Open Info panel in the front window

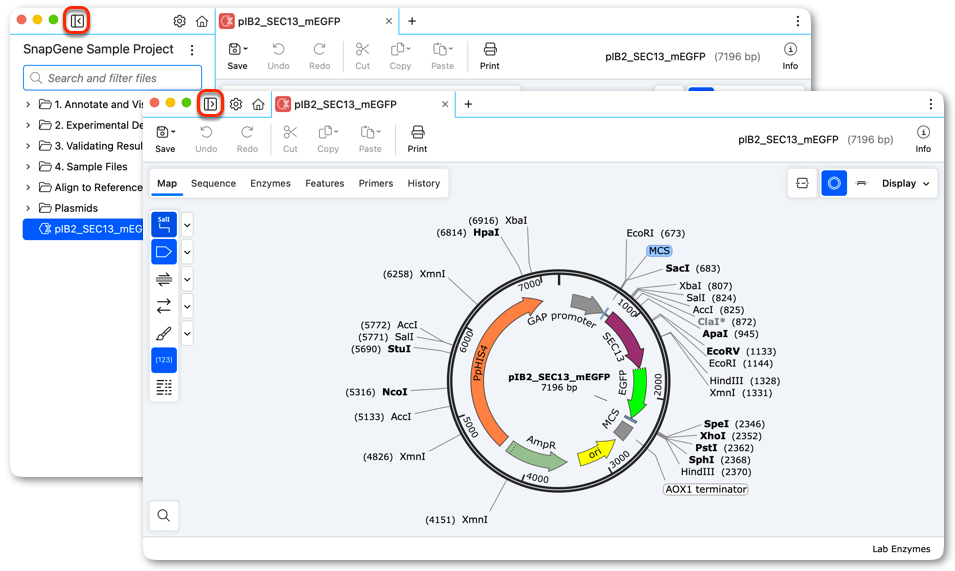[x=923, y=139]
